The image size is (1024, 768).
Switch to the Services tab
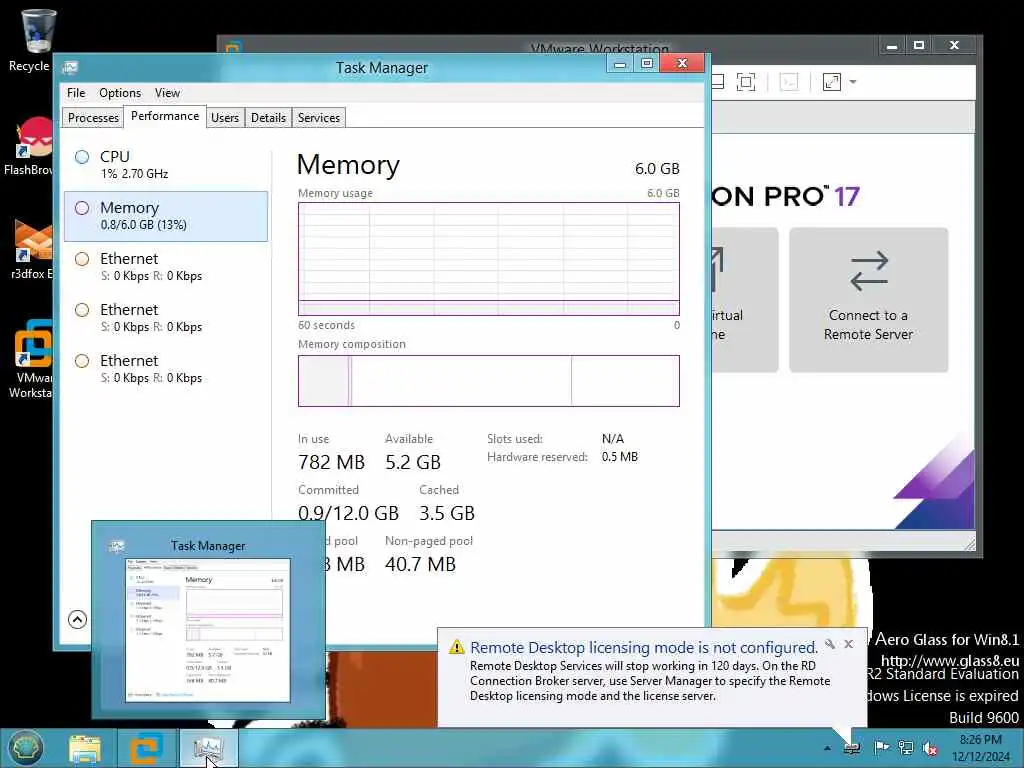coord(319,118)
